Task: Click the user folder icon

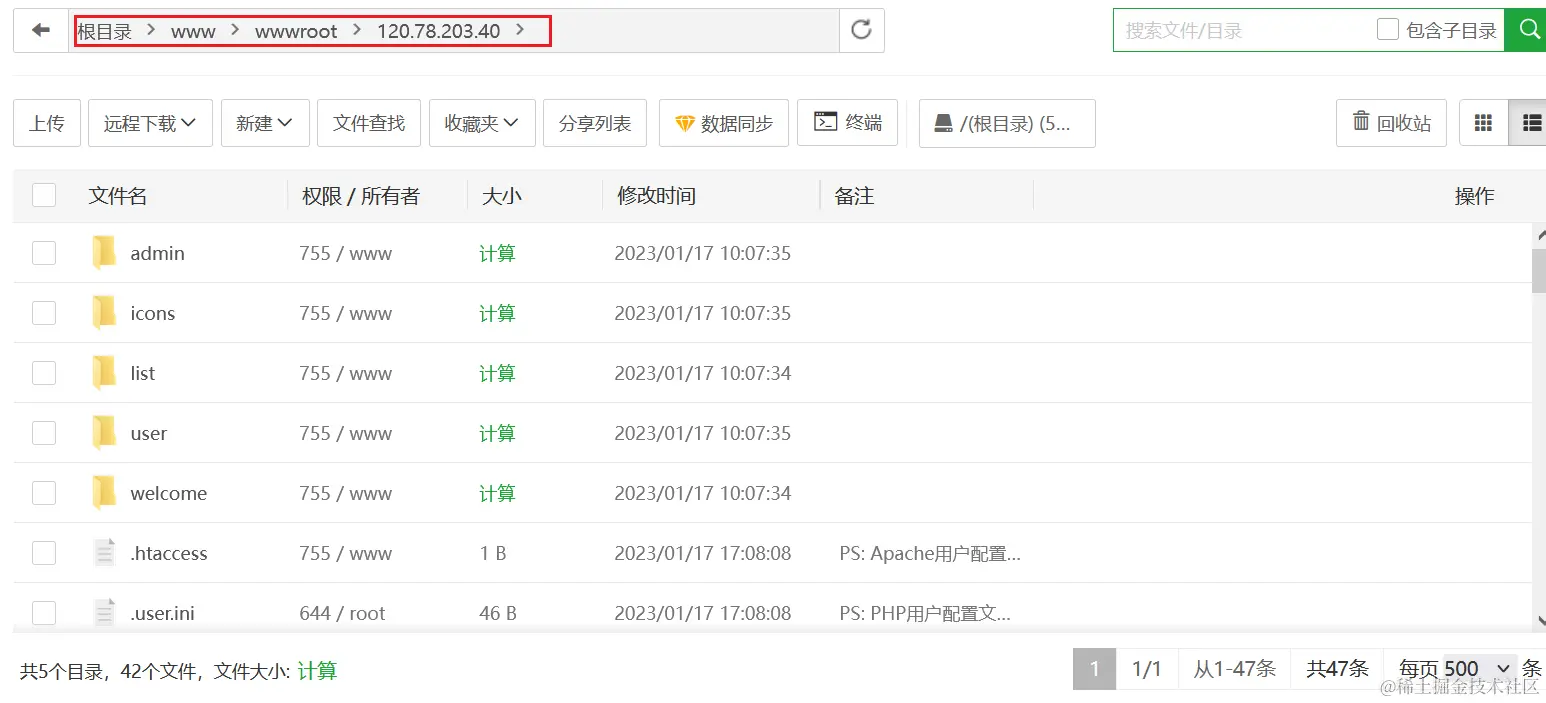Action: pyautogui.click(x=104, y=433)
